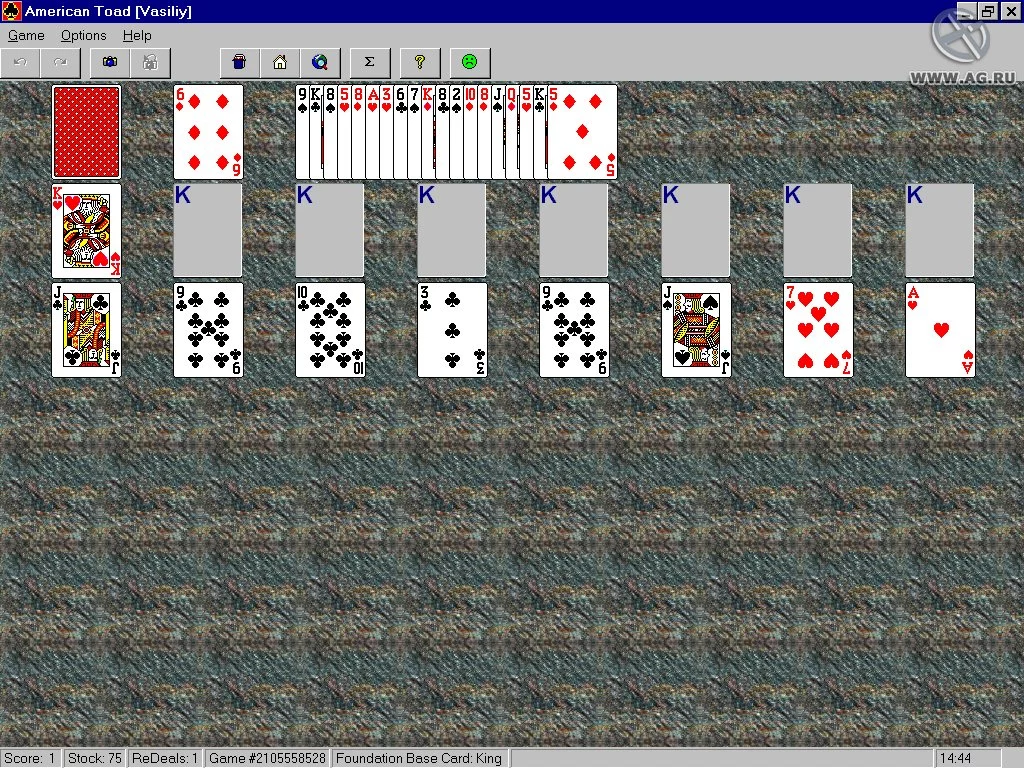Open the Options menu
The height and width of the screenshot is (768, 1024).
tap(84, 35)
